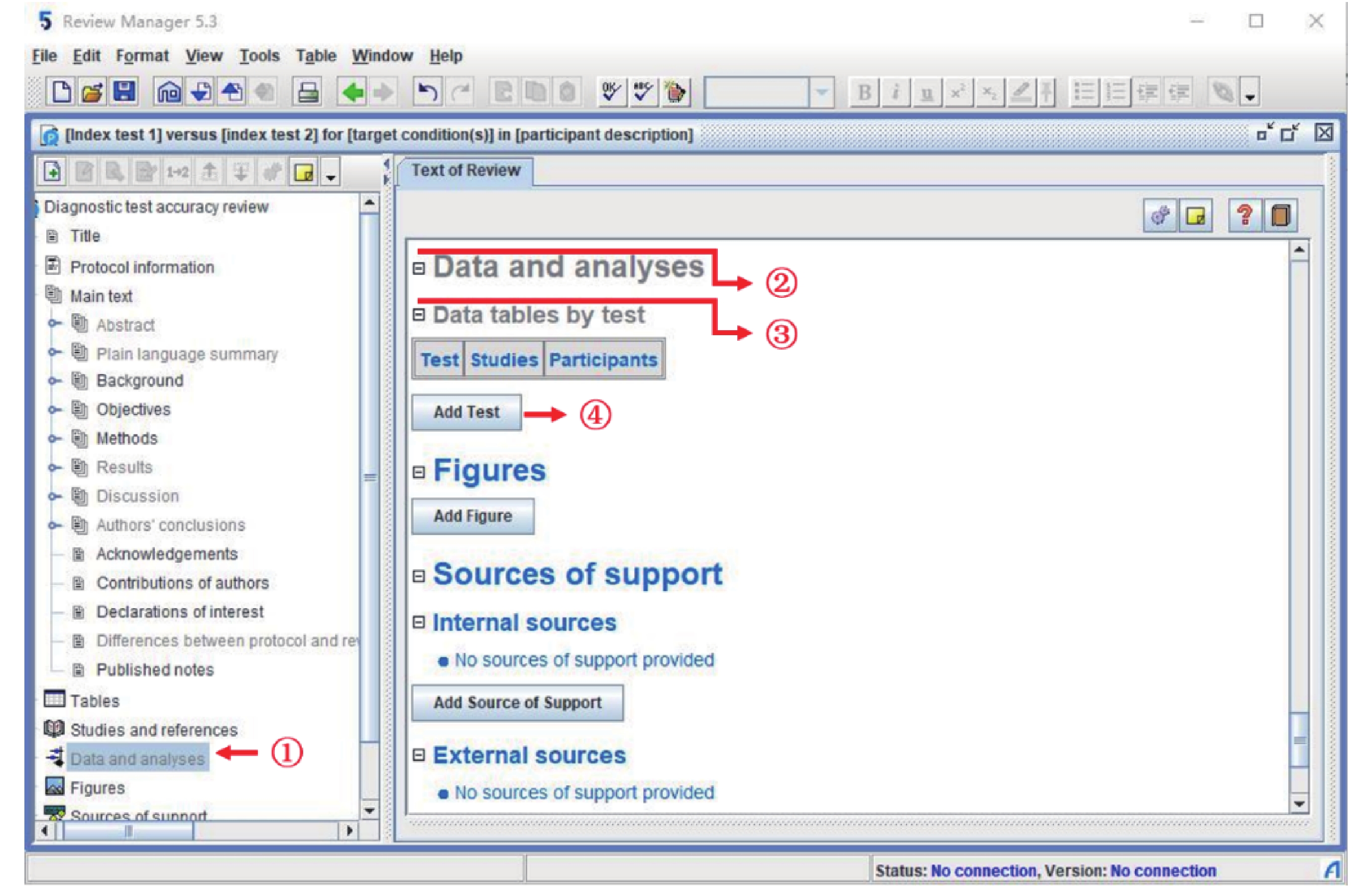Select Figures in the outline tree
This screenshot has height=887, width=1372.
(97, 787)
